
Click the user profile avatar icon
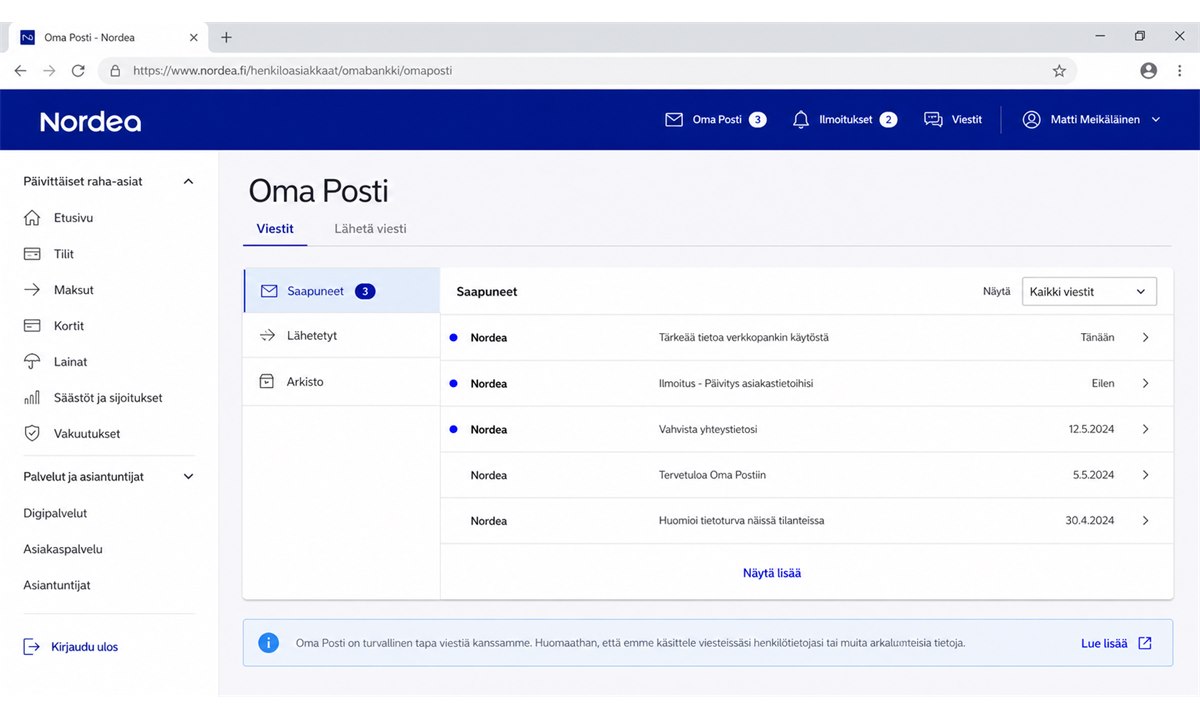pos(1031,119)
